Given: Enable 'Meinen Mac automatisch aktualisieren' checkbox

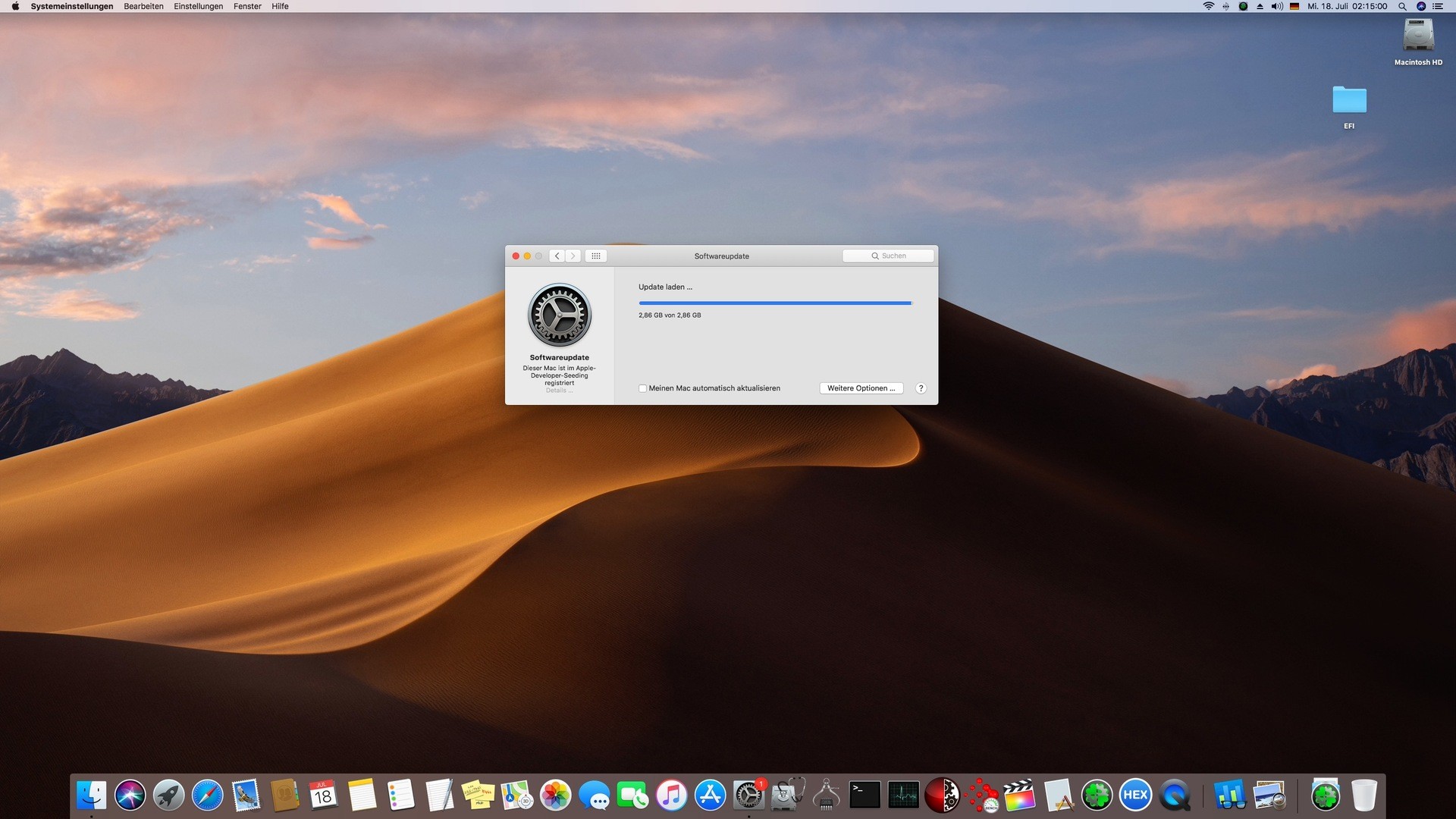Looking at the screenshot, I should [x=643, y=388].
